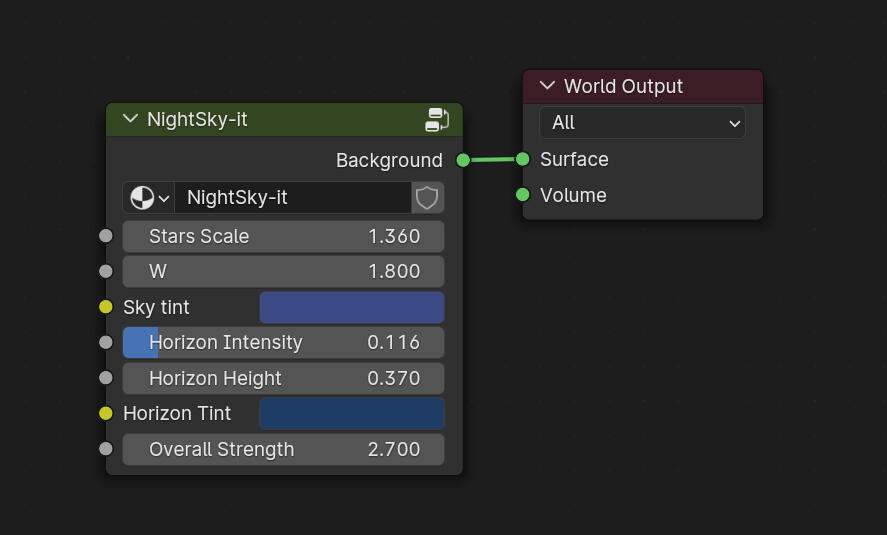The image size is (887, 535).
Task: Collapse the NightSky-it node
Action: tap(130, 119)
